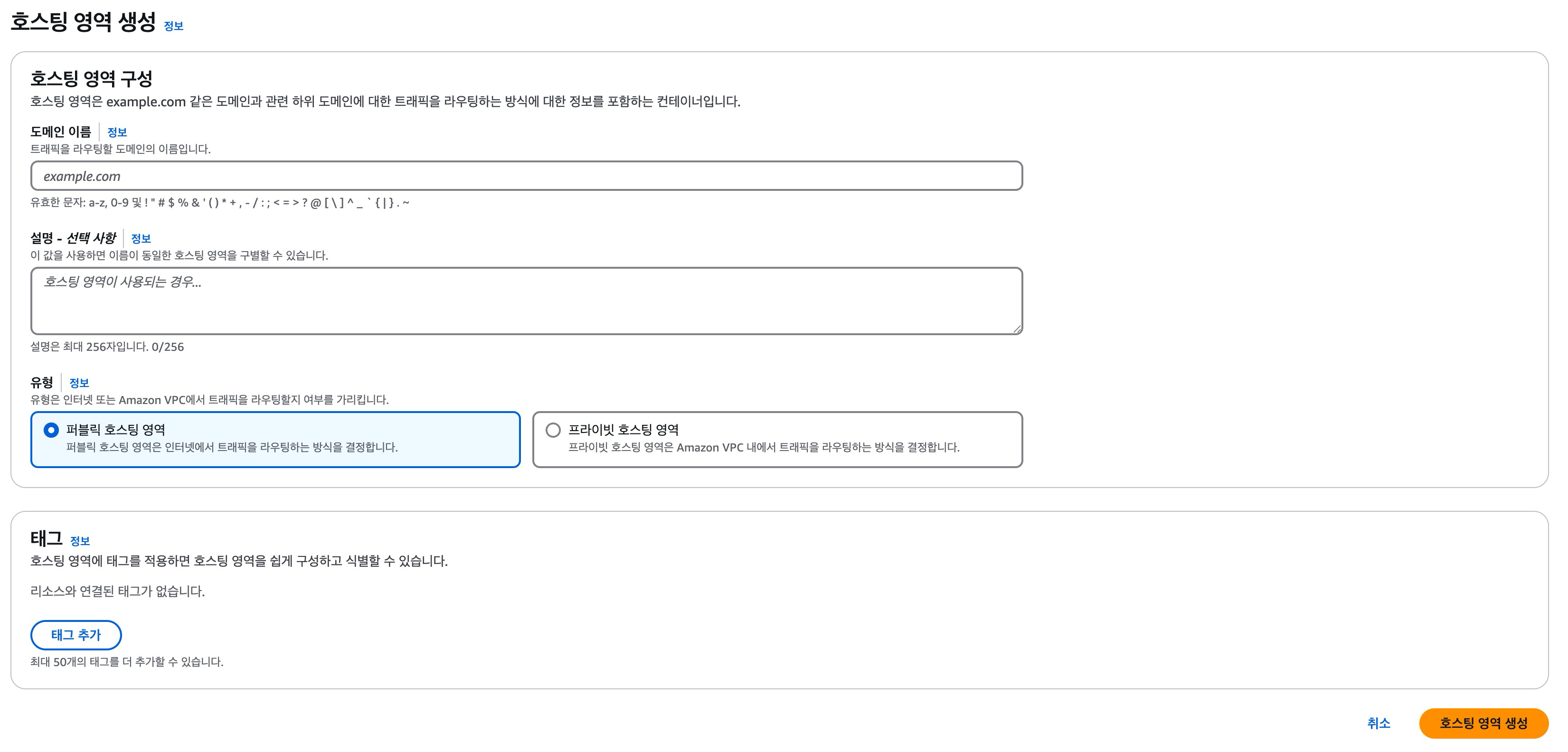Click the 도메인 이름 field label
Screen dimensions: 1568x752
(60, 132)
